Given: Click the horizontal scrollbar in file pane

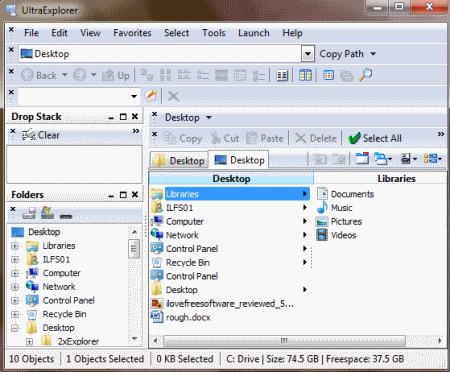Looking at the screenshot, I should (284, 341).
